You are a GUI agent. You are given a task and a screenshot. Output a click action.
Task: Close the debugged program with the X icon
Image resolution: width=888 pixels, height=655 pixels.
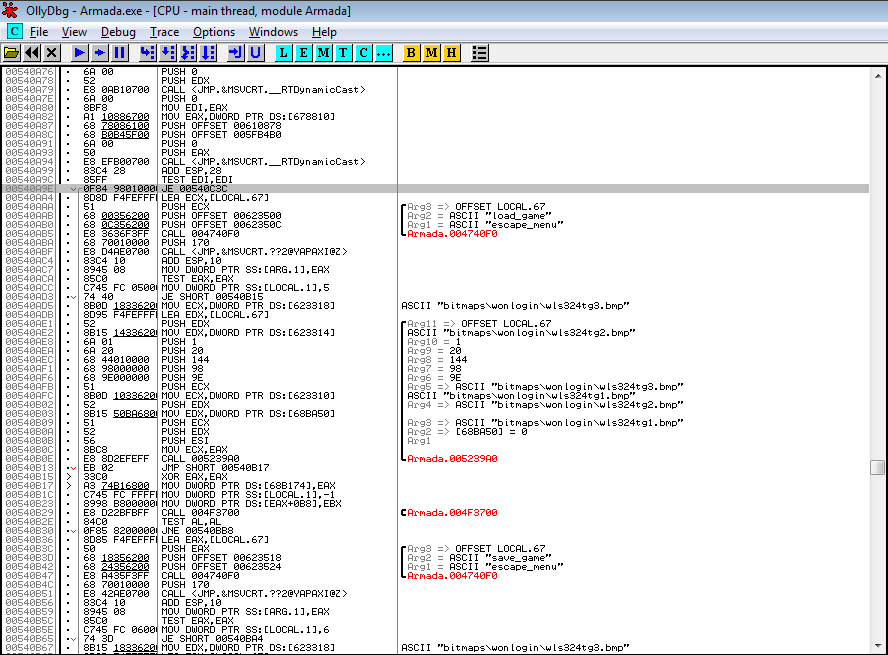(x=52, y=53)
